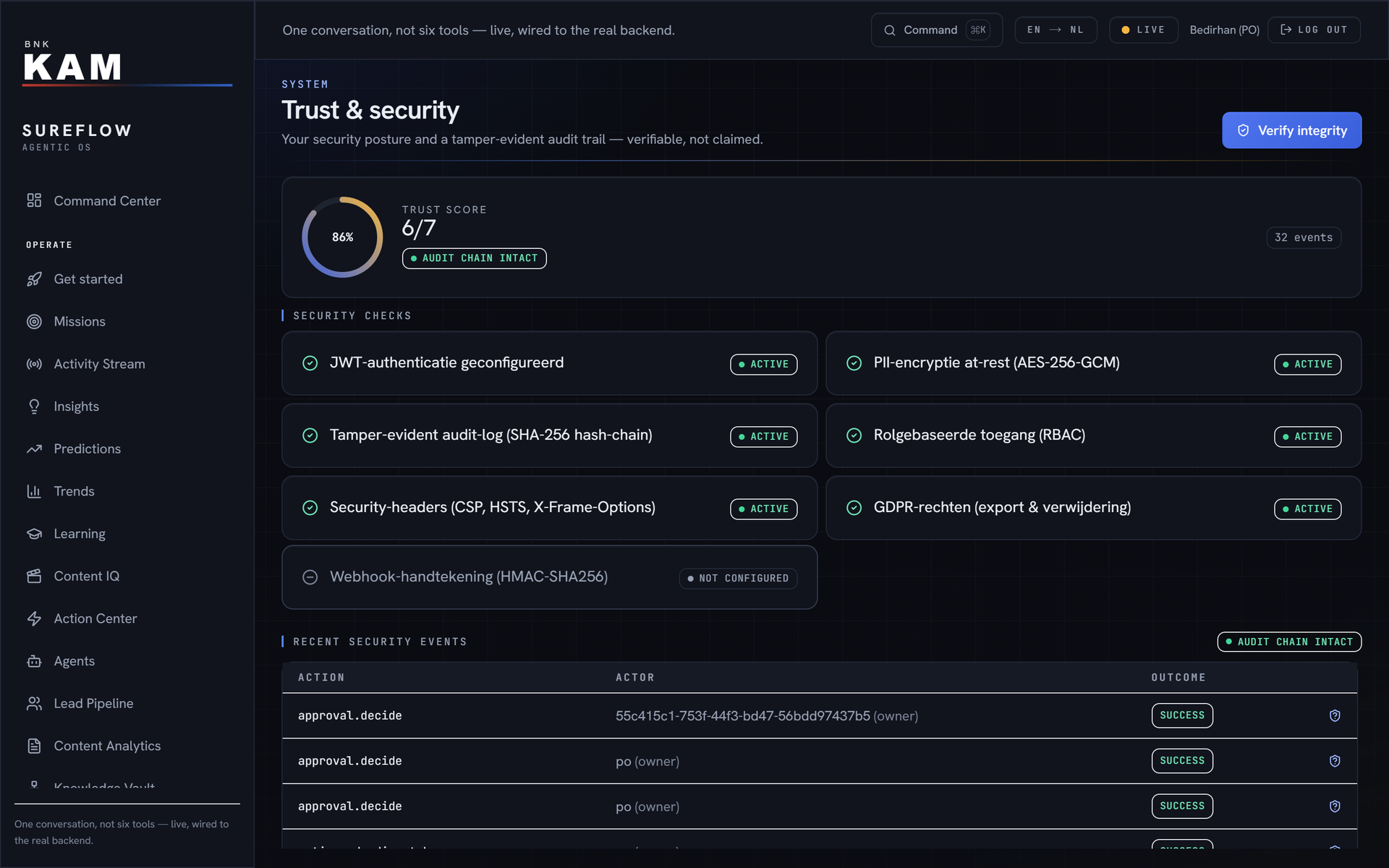The height and width of the screenshot is (868, 1389).
Task: Click the 86% trust score ring
Action: pyautogui.click(x=342, y=237)
